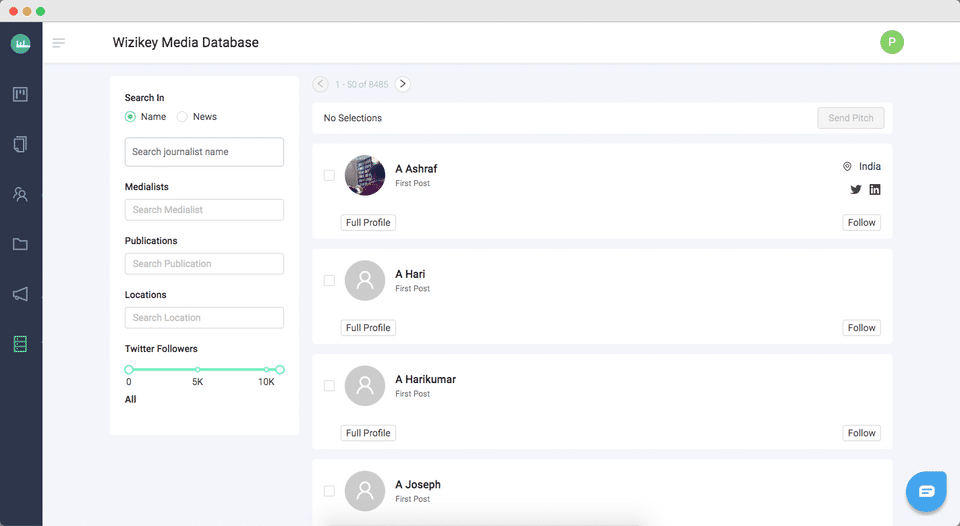The image size is (960, 526).
Task: Open the megaphone campaigns icon in the sidebar
Action: click(21, 294)
